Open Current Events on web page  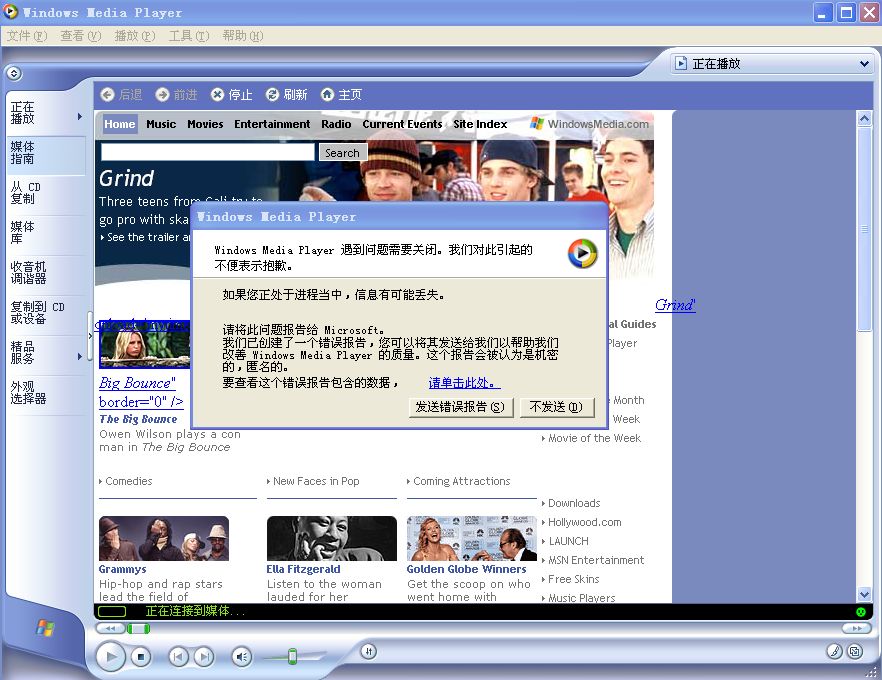[x=402, y=124]
